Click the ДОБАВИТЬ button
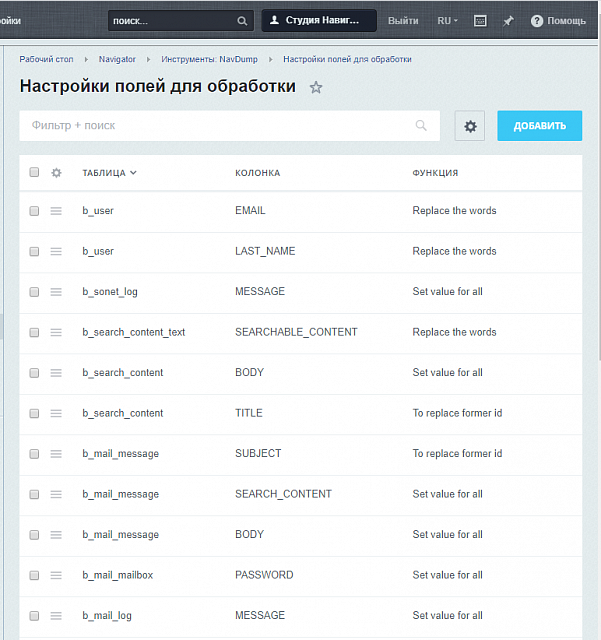The height and width of the screenshot is (640, 601). point(539,126)
